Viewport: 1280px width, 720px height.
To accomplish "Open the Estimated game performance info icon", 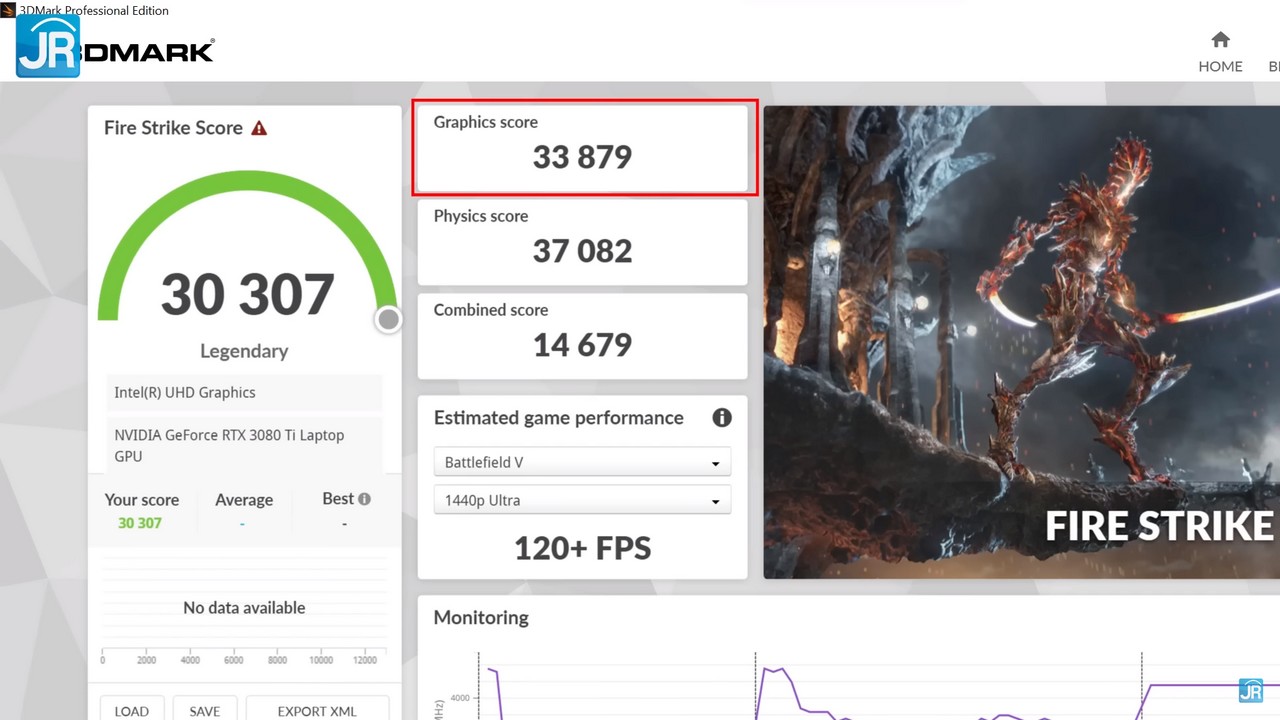I will point(721,418).
